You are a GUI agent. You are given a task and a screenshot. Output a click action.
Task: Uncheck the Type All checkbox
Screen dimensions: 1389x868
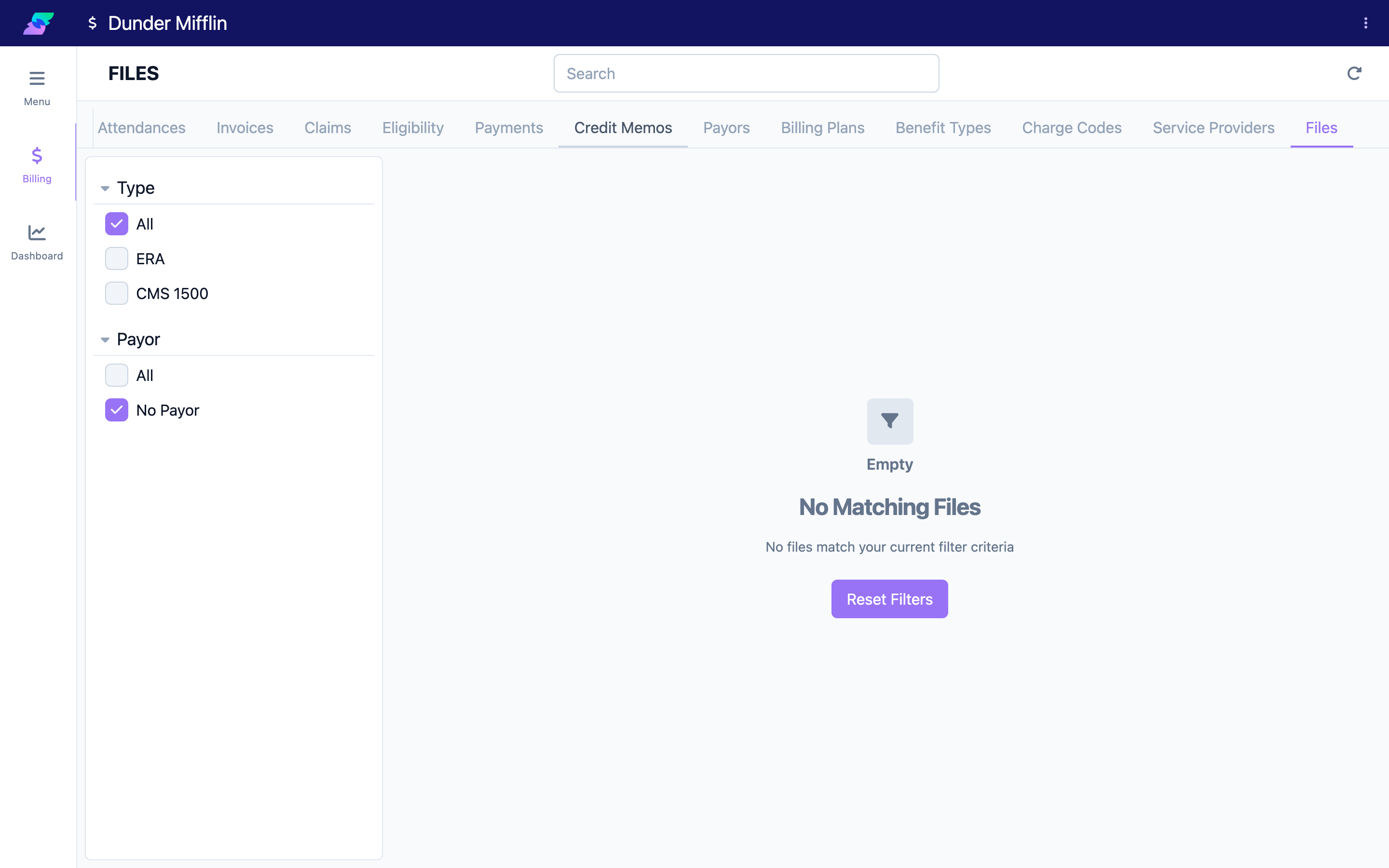point(117,224)
